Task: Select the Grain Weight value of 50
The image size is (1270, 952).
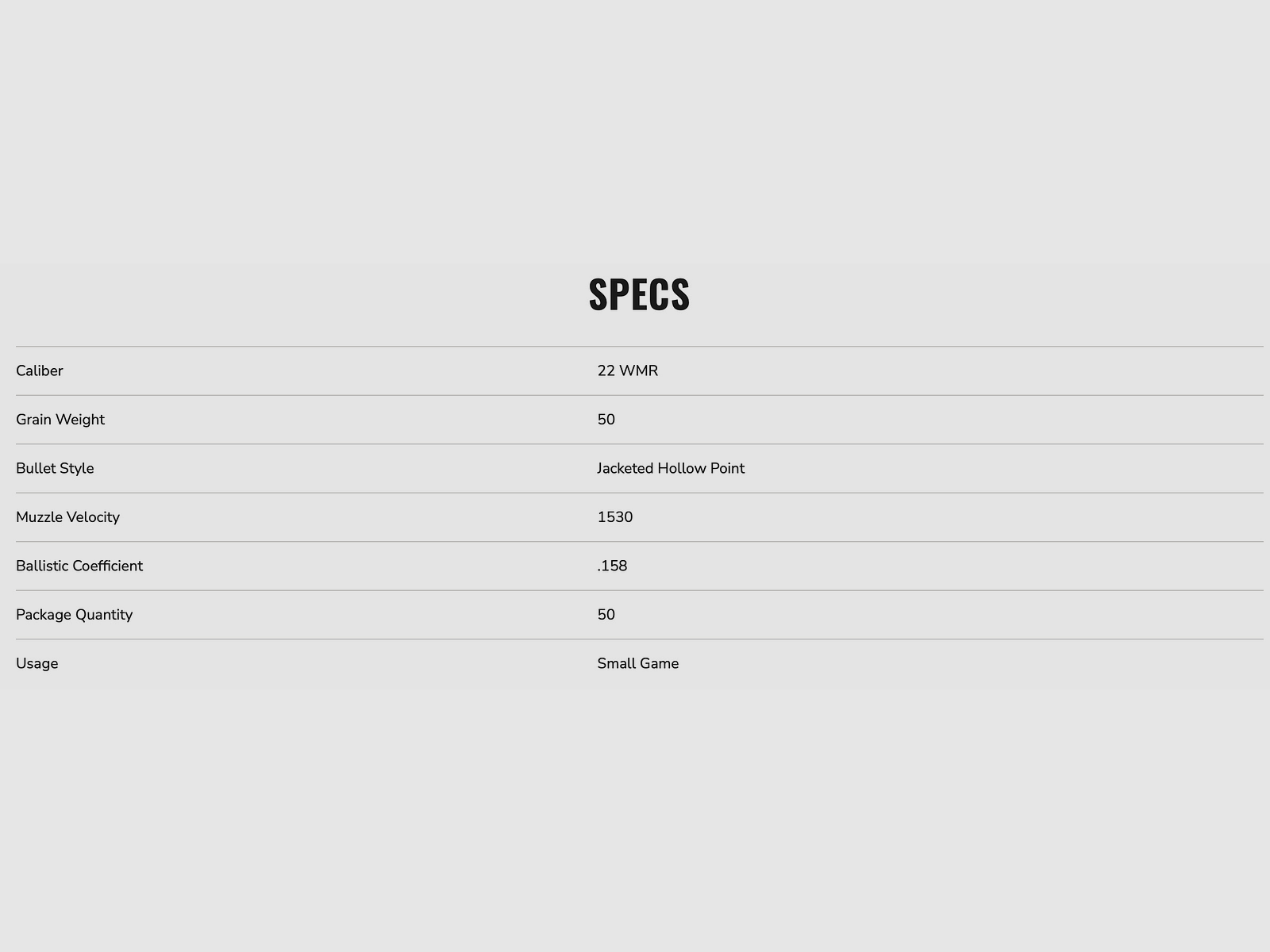Action: [606, 420]
